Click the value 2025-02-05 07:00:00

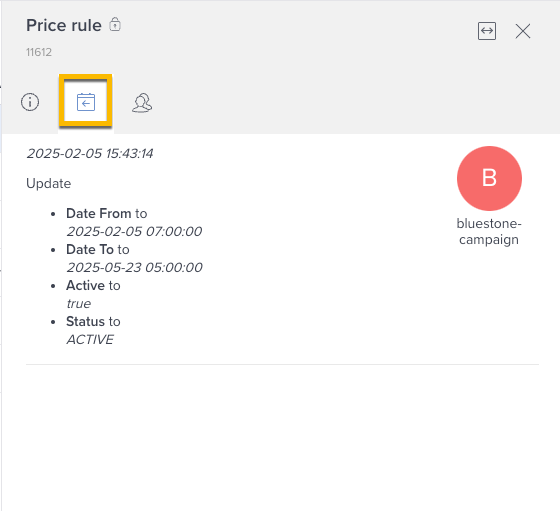point(134,231)
